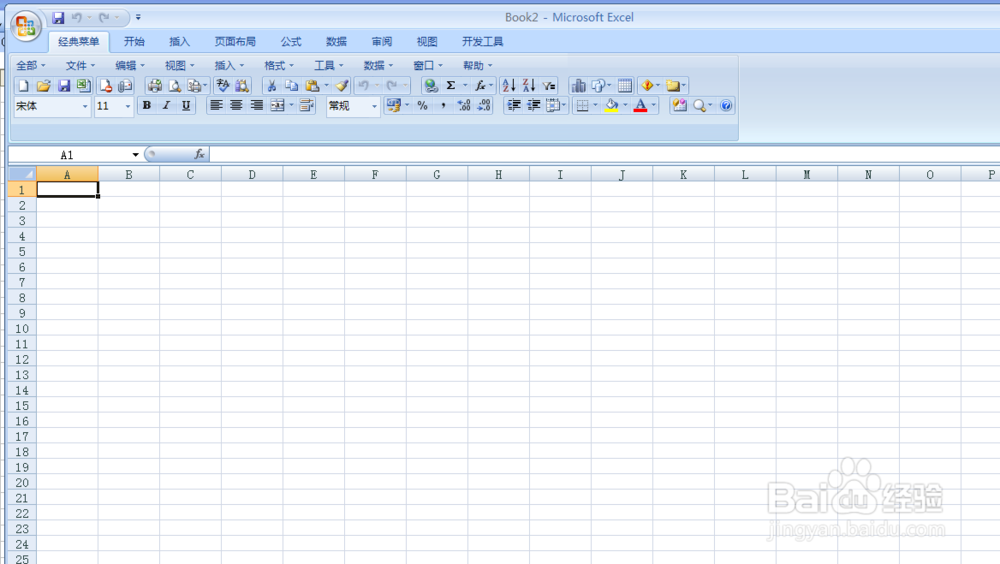Click the Cut scissors icon

tap(272, 85)
